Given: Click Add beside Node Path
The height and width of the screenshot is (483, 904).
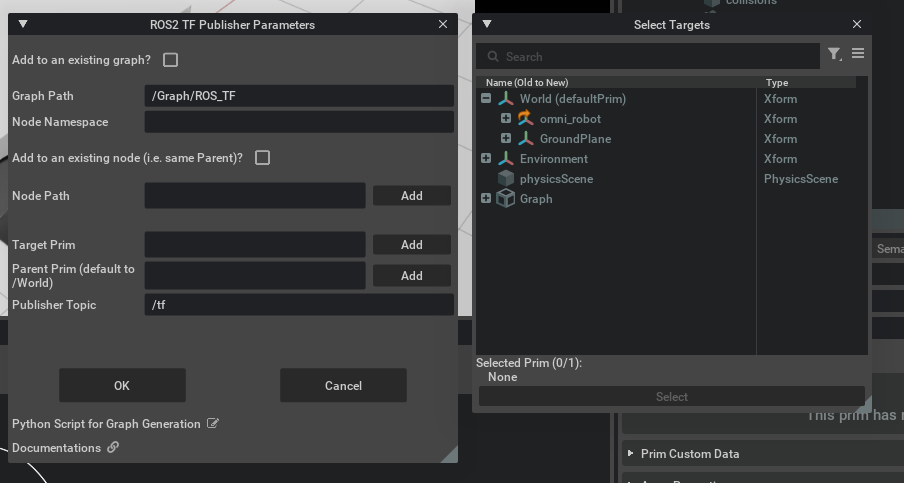Looking at the screenshot, I should (412, 196).
